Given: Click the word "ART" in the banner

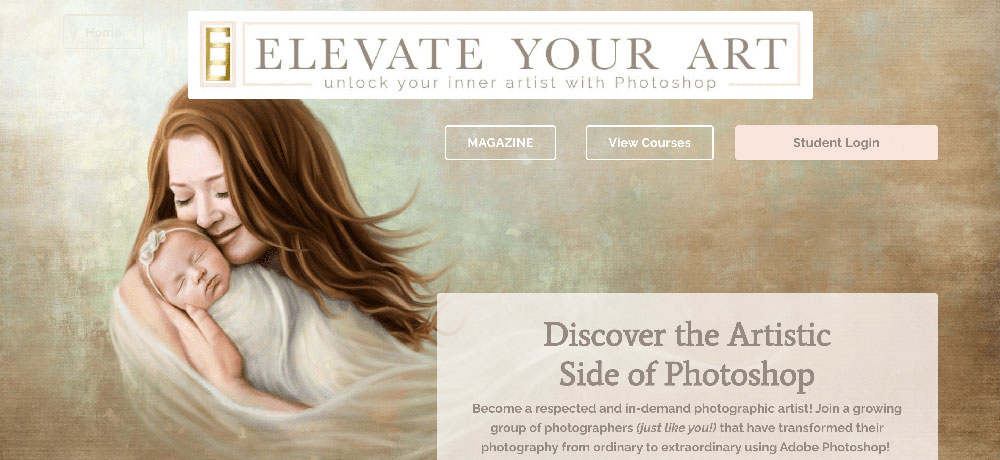Looking at the screenshot, I should pos(737,54).
